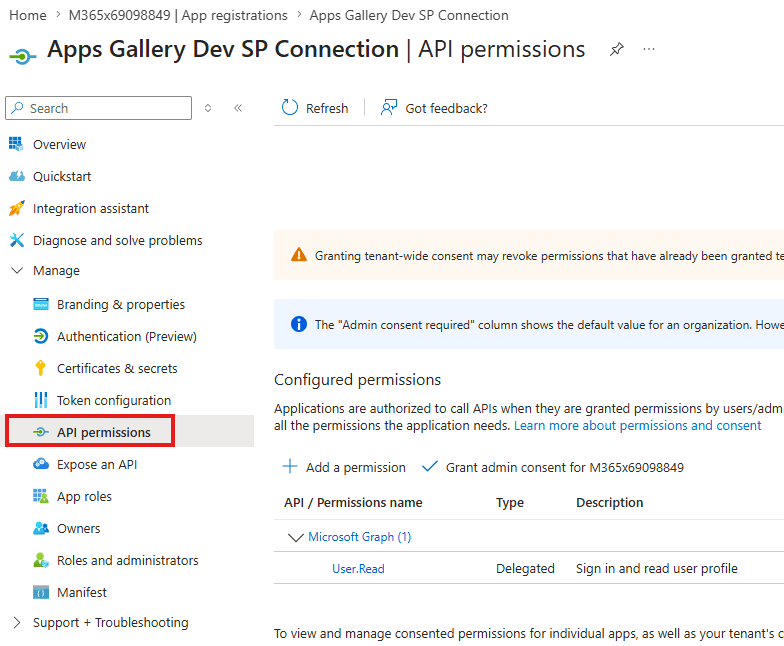Click the Certificates & secrets key icon
The height and width of the screenshot is (646, 784).
(x=40, y=368)
